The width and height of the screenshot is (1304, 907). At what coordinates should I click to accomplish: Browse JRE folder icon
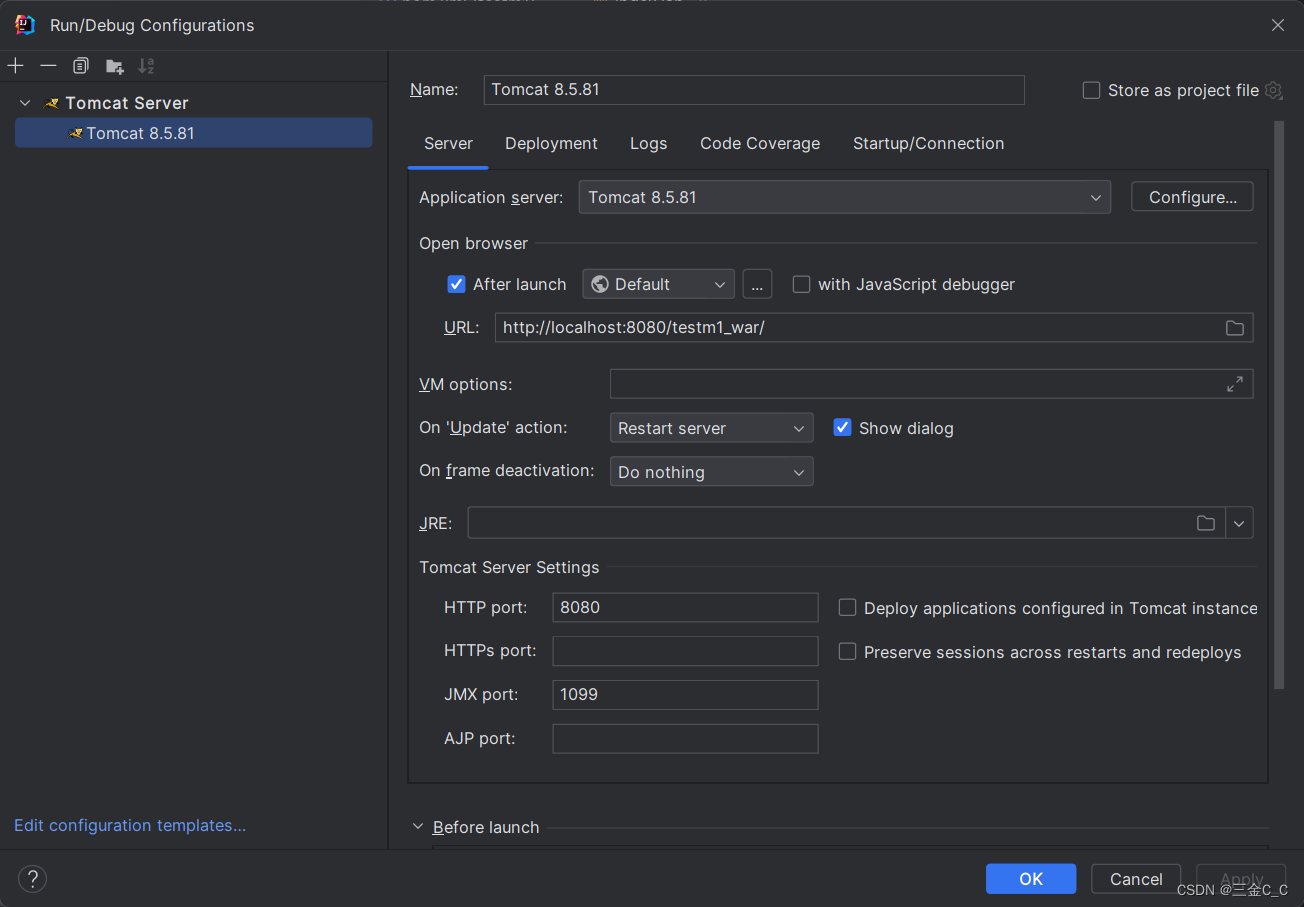(1206, 523)
